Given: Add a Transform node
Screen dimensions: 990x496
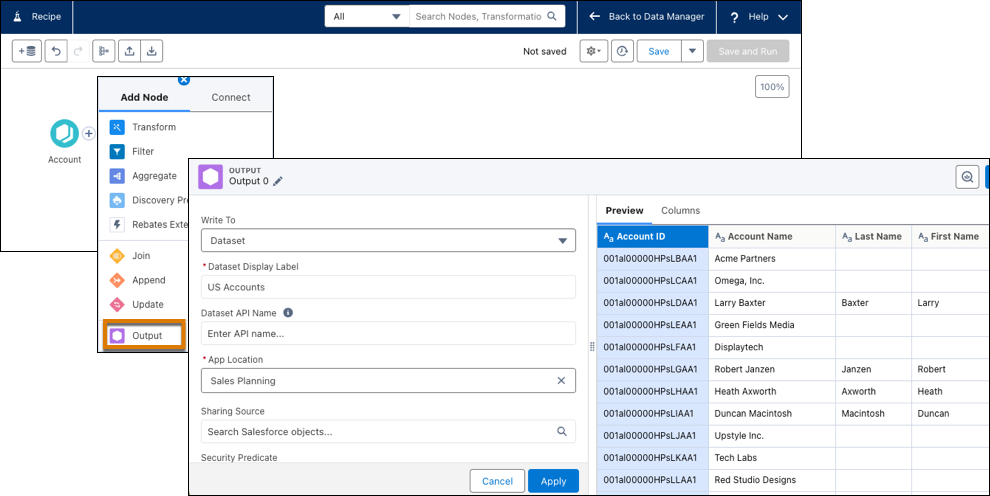Looking at the screenshot, I should click(x=143, y=127).
